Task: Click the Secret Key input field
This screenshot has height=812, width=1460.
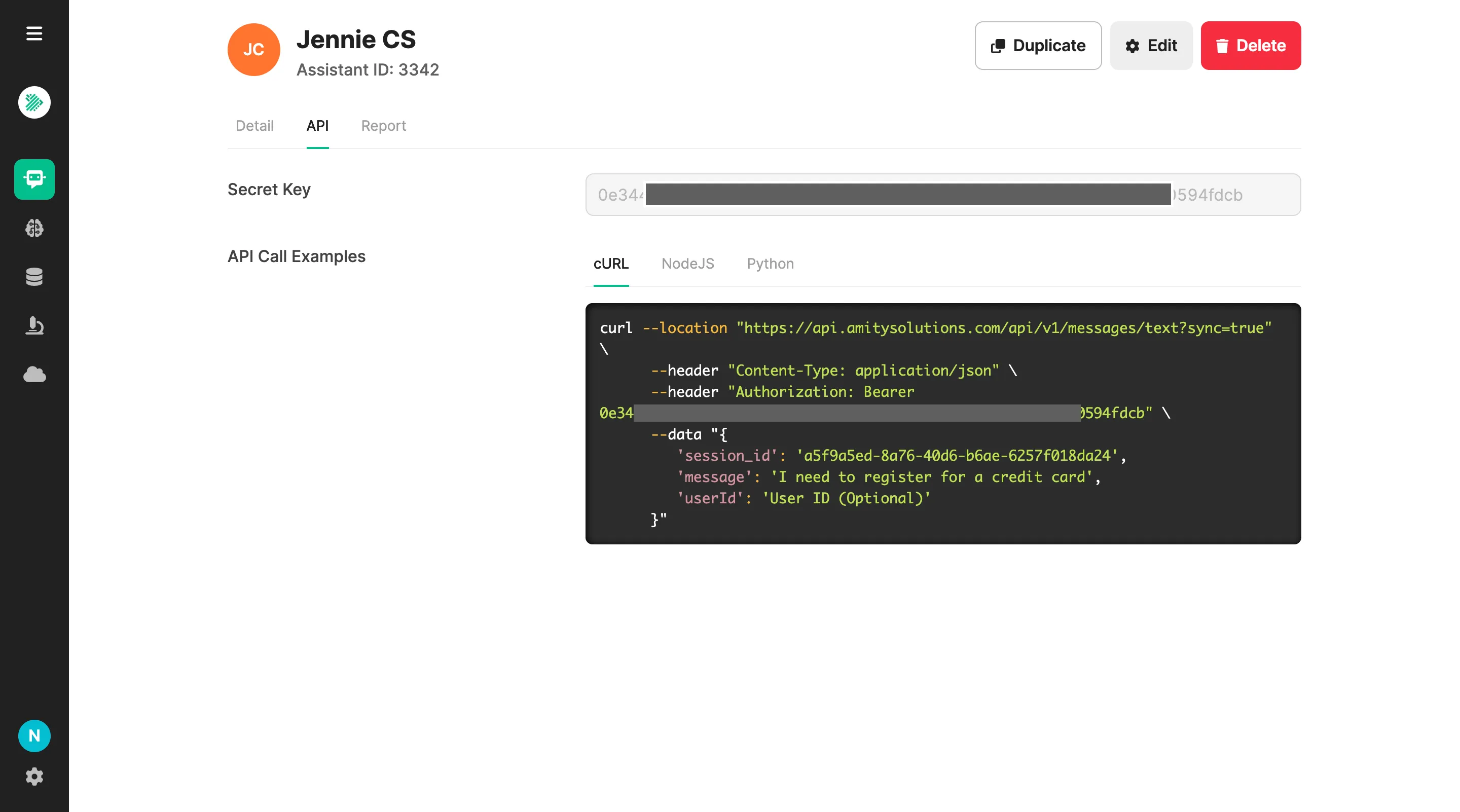Action: [942, 194]
